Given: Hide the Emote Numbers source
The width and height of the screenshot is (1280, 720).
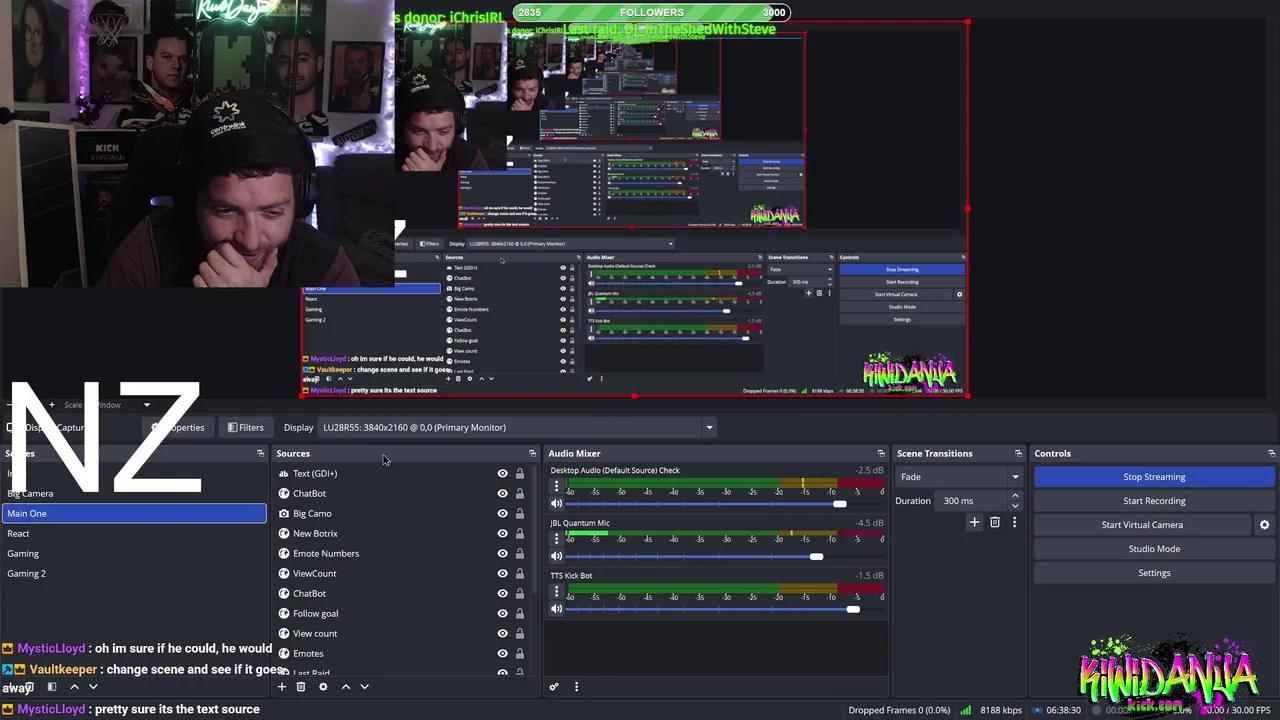Looking at the screenshot, I should [502, 554].
